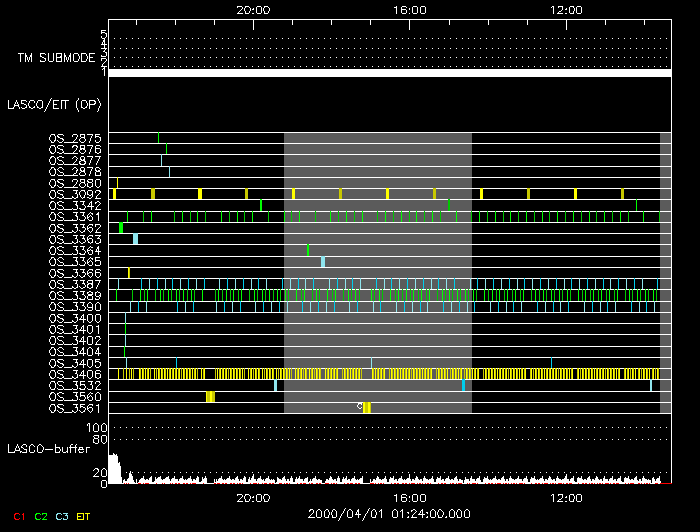
Task: Select the yellow marker in the OS_3366 row
Action: 128,273
